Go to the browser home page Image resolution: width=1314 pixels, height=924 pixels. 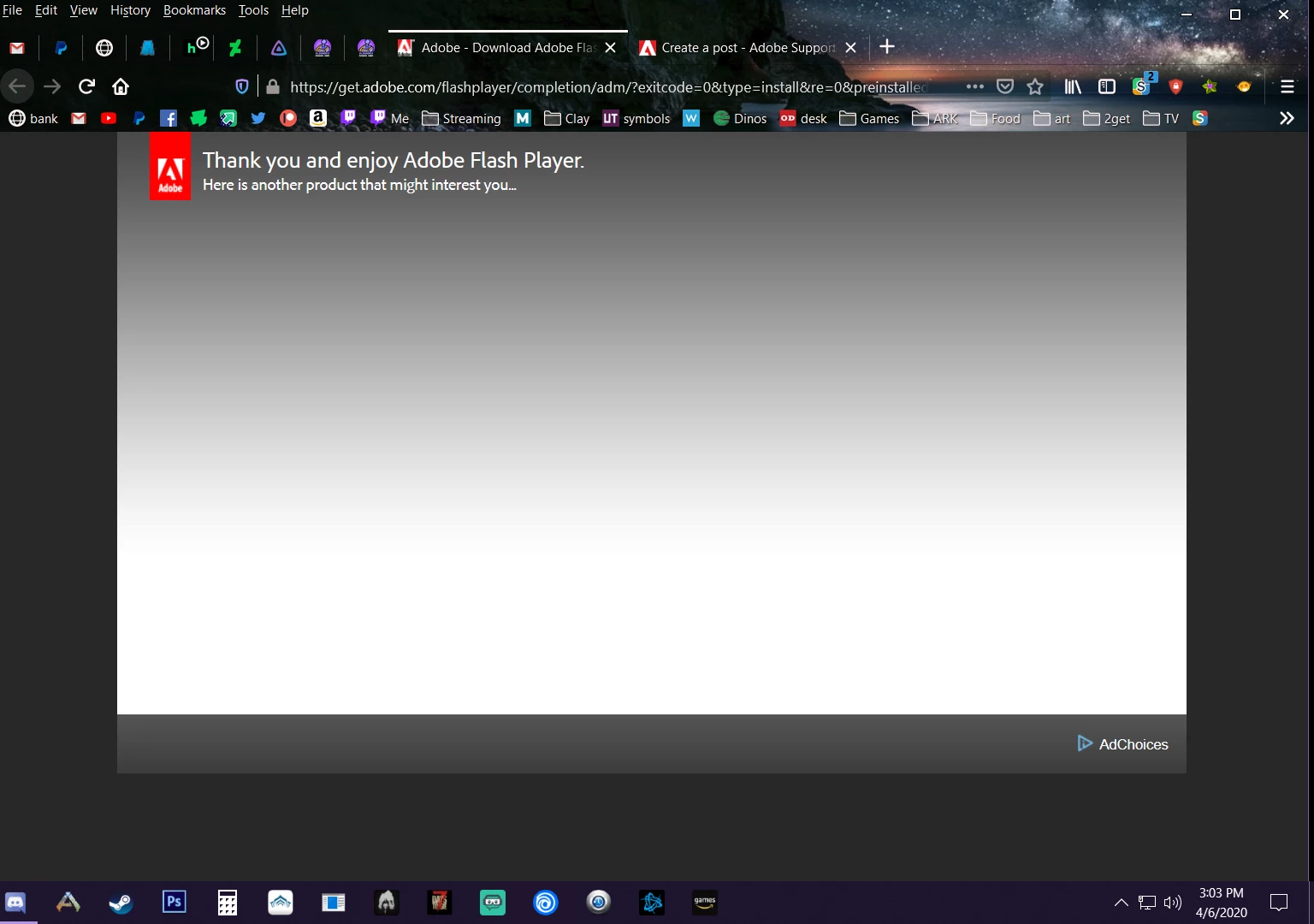(121, 86)
